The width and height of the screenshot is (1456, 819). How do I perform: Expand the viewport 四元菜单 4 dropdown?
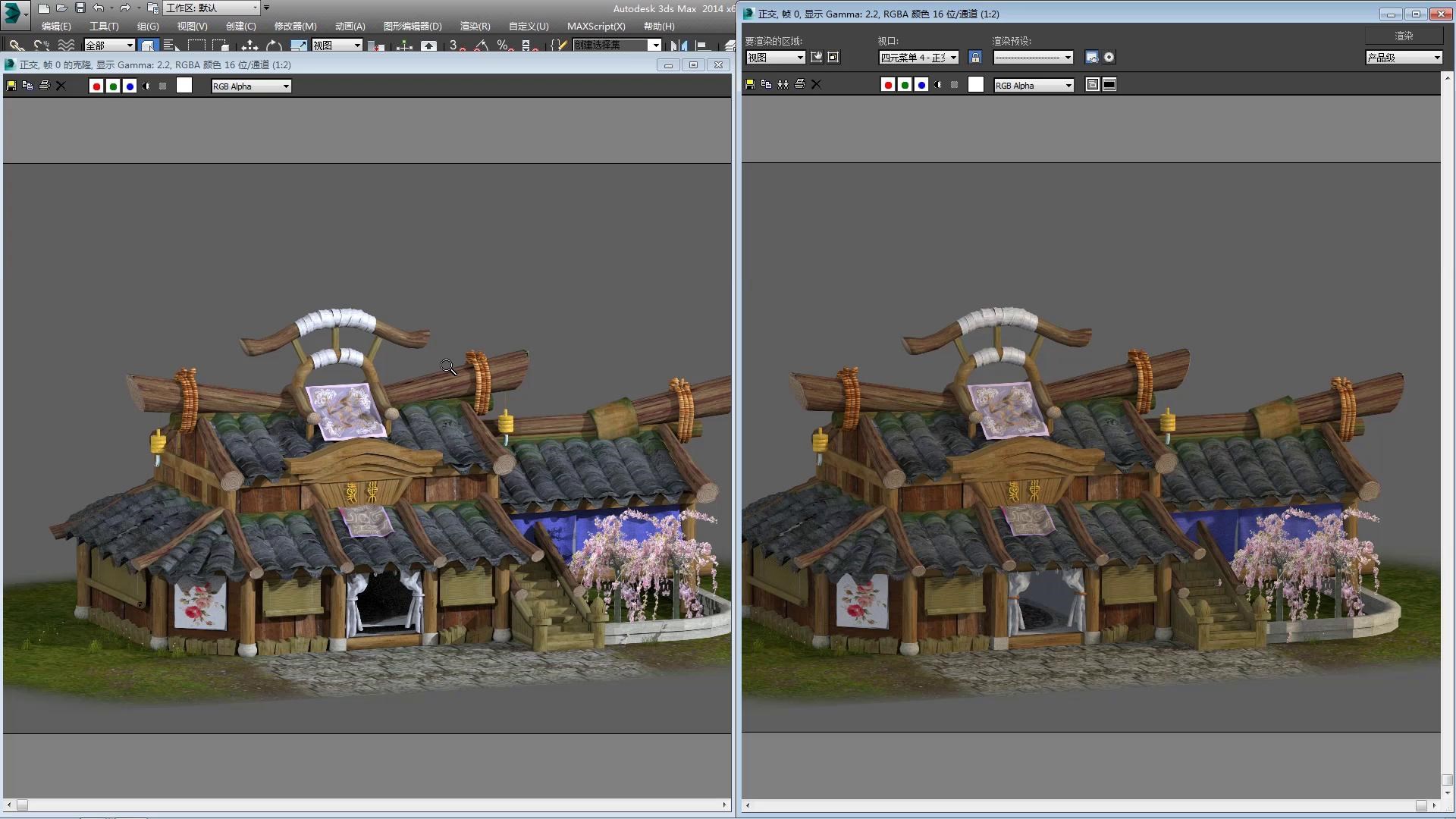pyautogui.click(x=918, y=58)
